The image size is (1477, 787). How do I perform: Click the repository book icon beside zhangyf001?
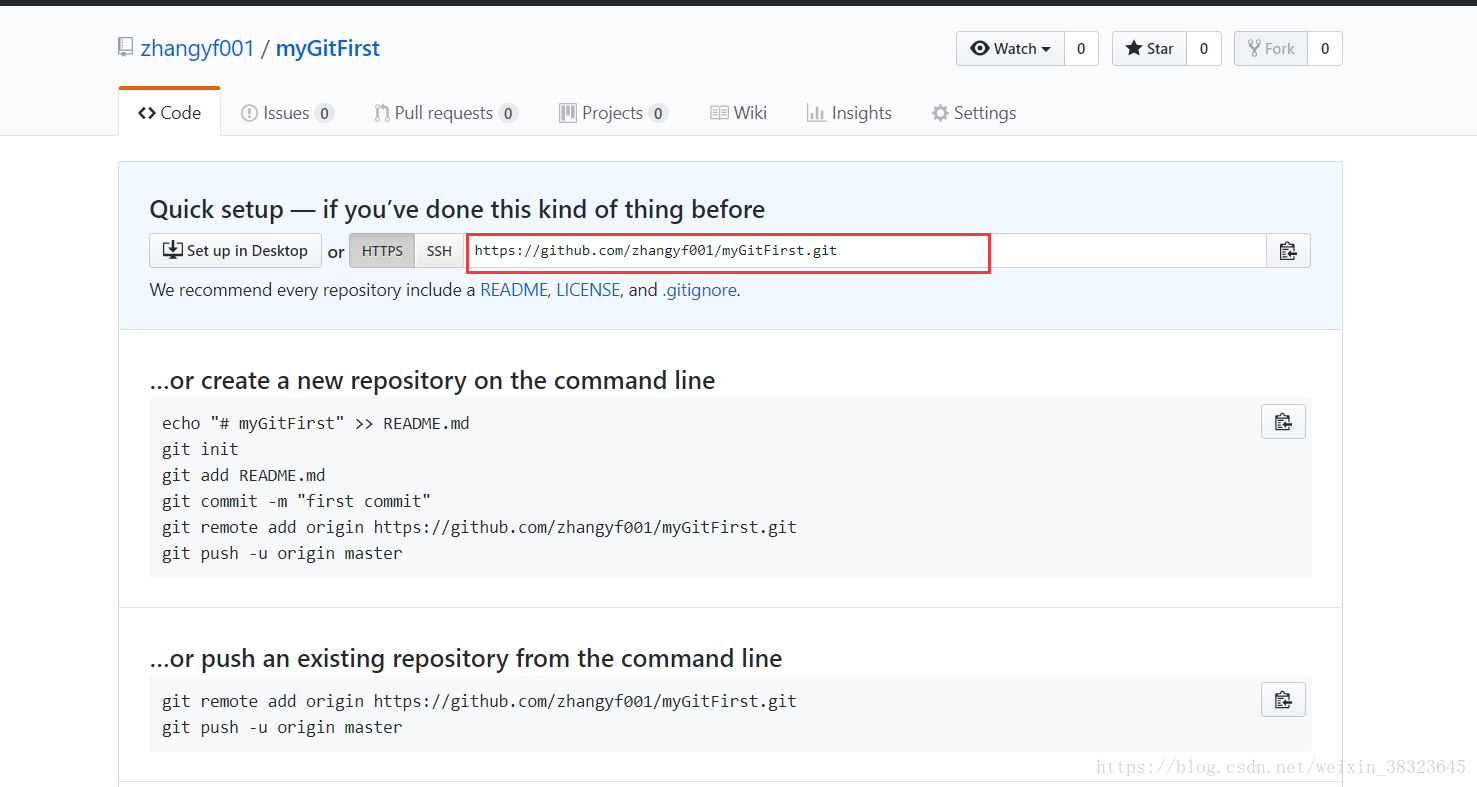click(125, 47)
